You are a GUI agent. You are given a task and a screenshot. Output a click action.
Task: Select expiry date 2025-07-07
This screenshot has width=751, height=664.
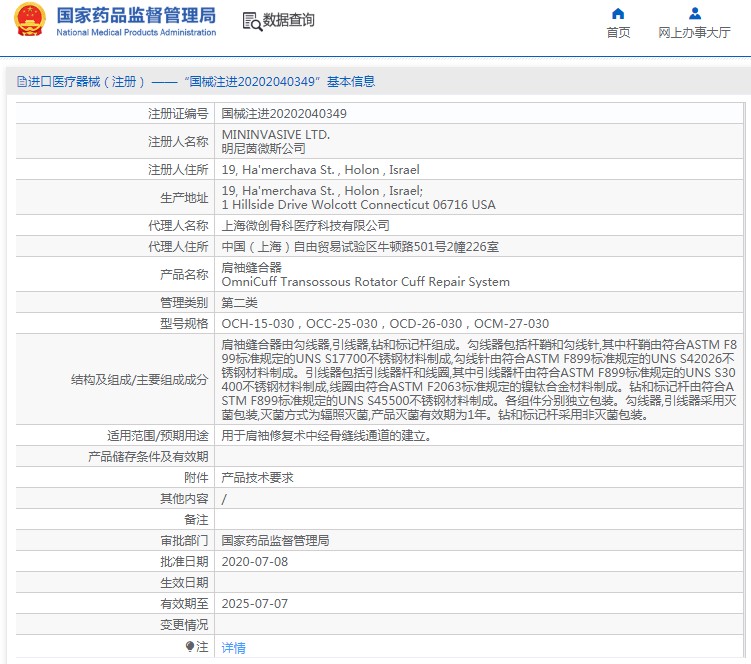coord(255,604)
